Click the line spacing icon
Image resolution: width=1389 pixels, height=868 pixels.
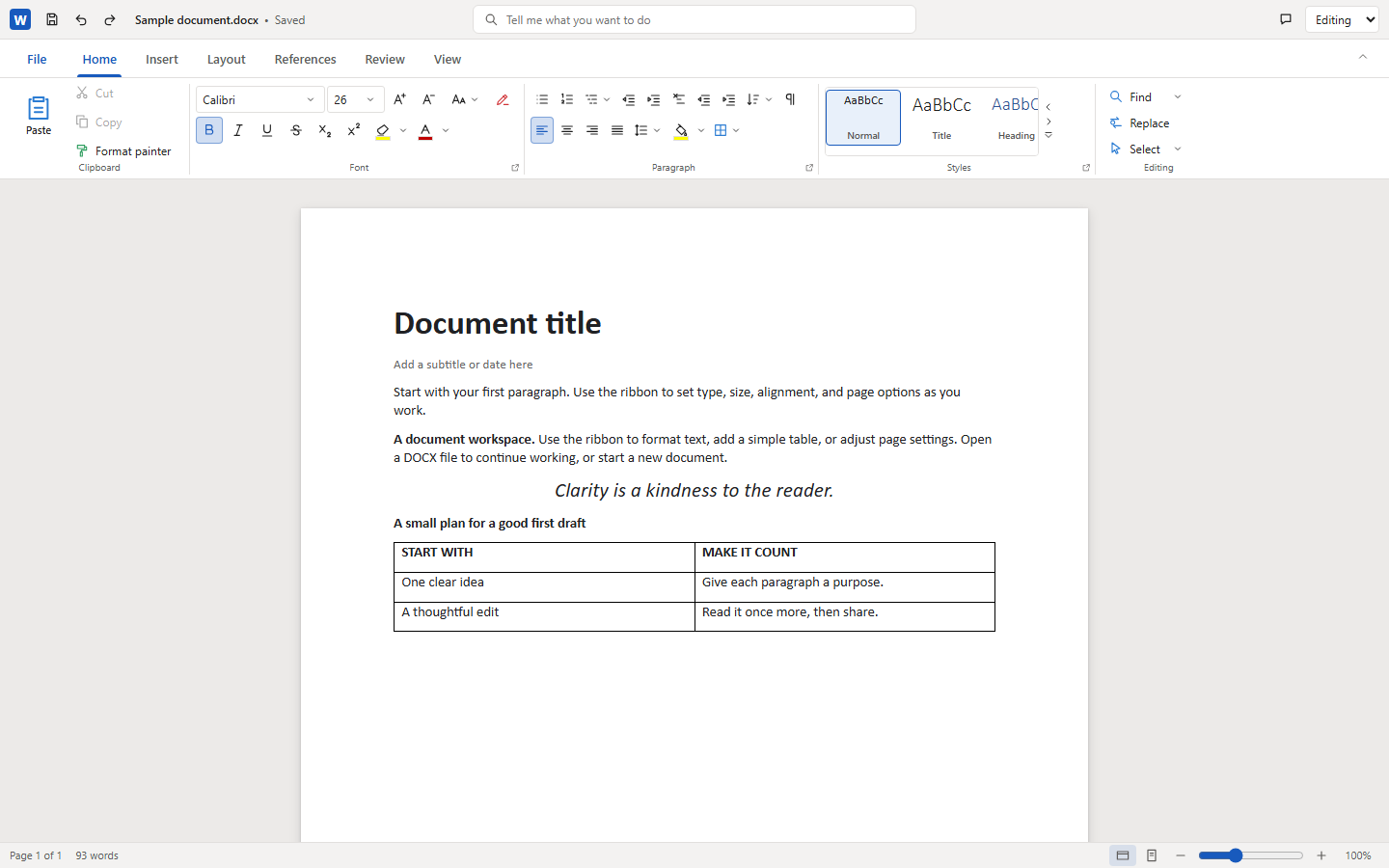pyautogui.click(x=641, y=130)
